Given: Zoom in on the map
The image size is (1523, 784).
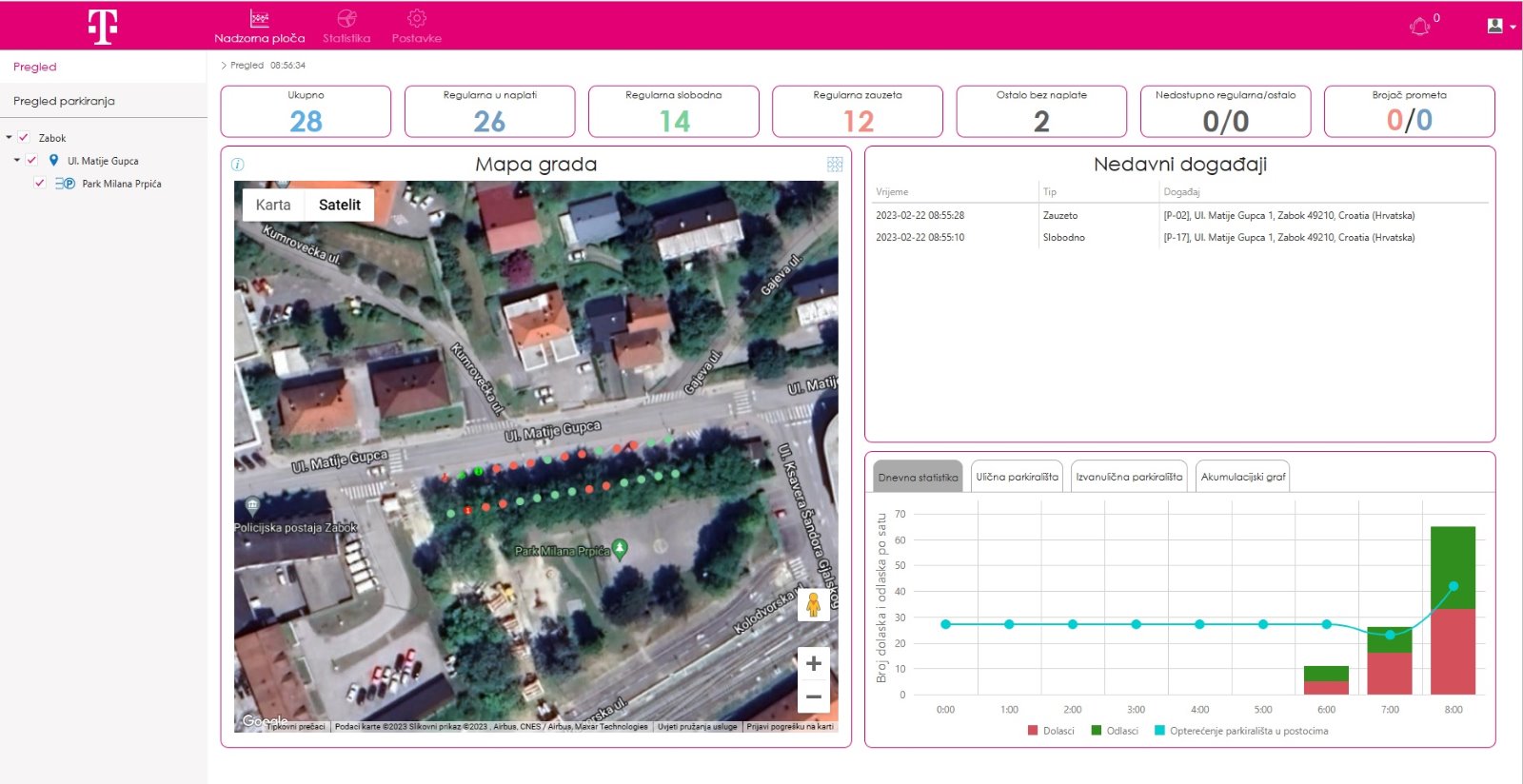Looking at the screenshot, I should pyautogui.click(x=813, y=664).
